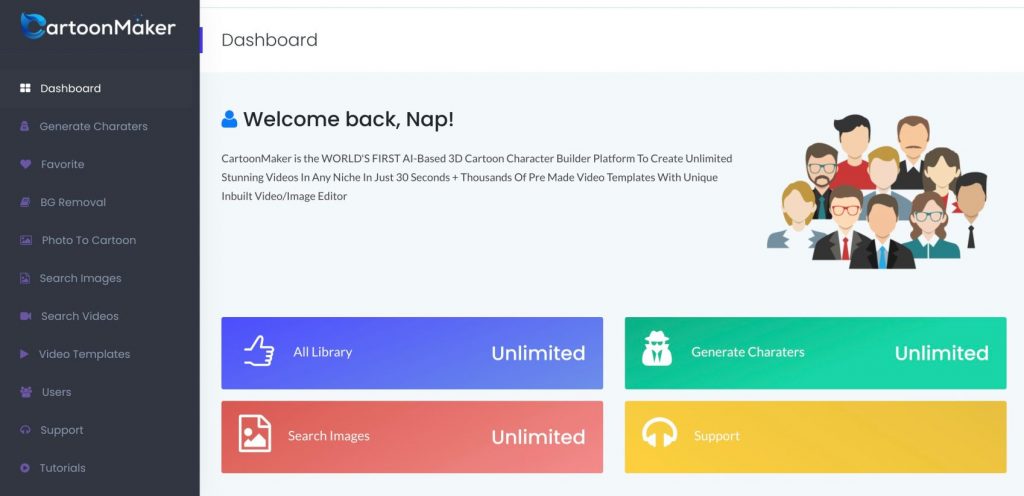Click the thumbs-up icon on All Library card
Viewport: 1024px width, 496px height.
259,352
